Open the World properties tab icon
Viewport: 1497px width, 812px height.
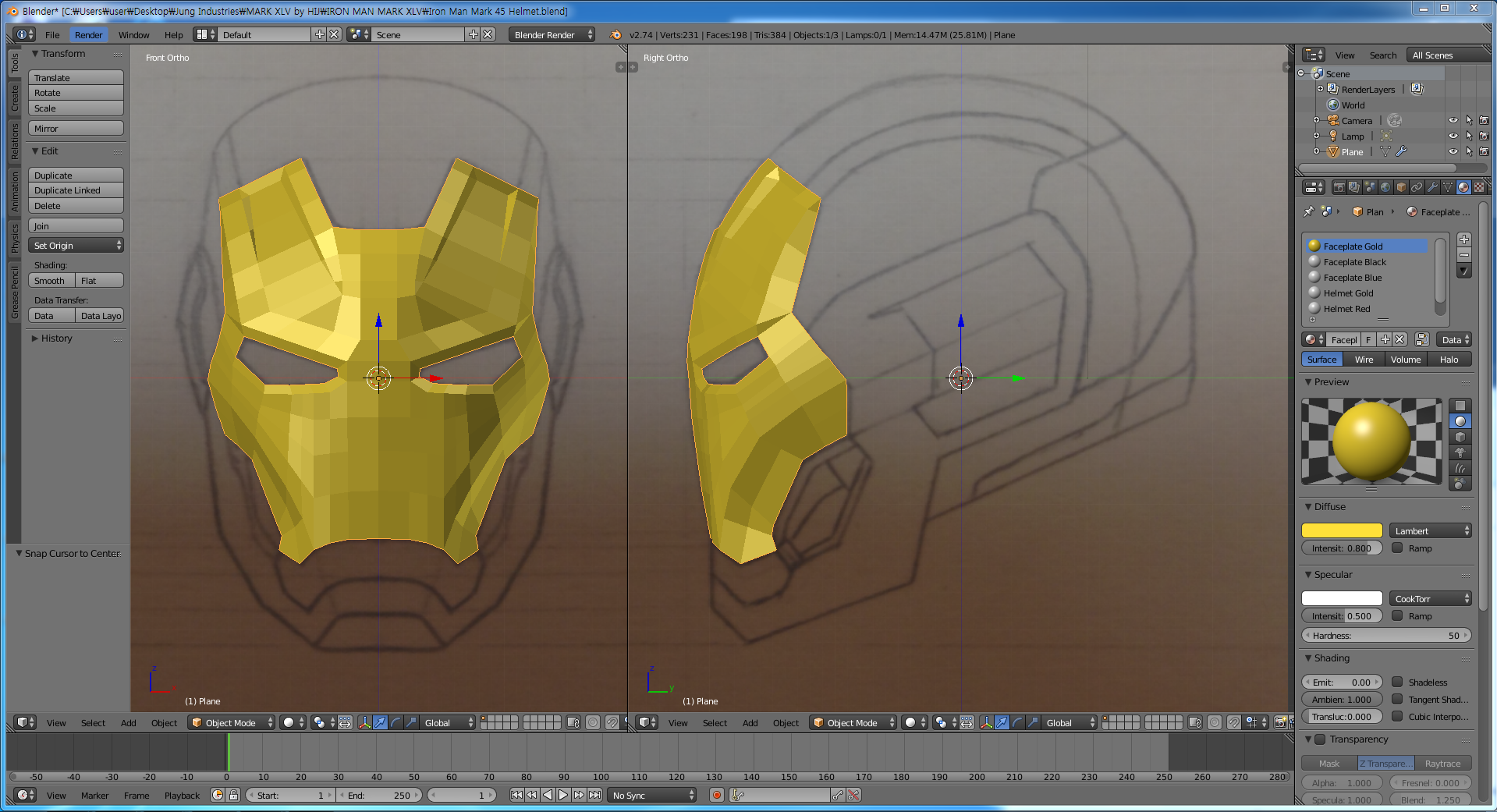[x=1385, y=187]
